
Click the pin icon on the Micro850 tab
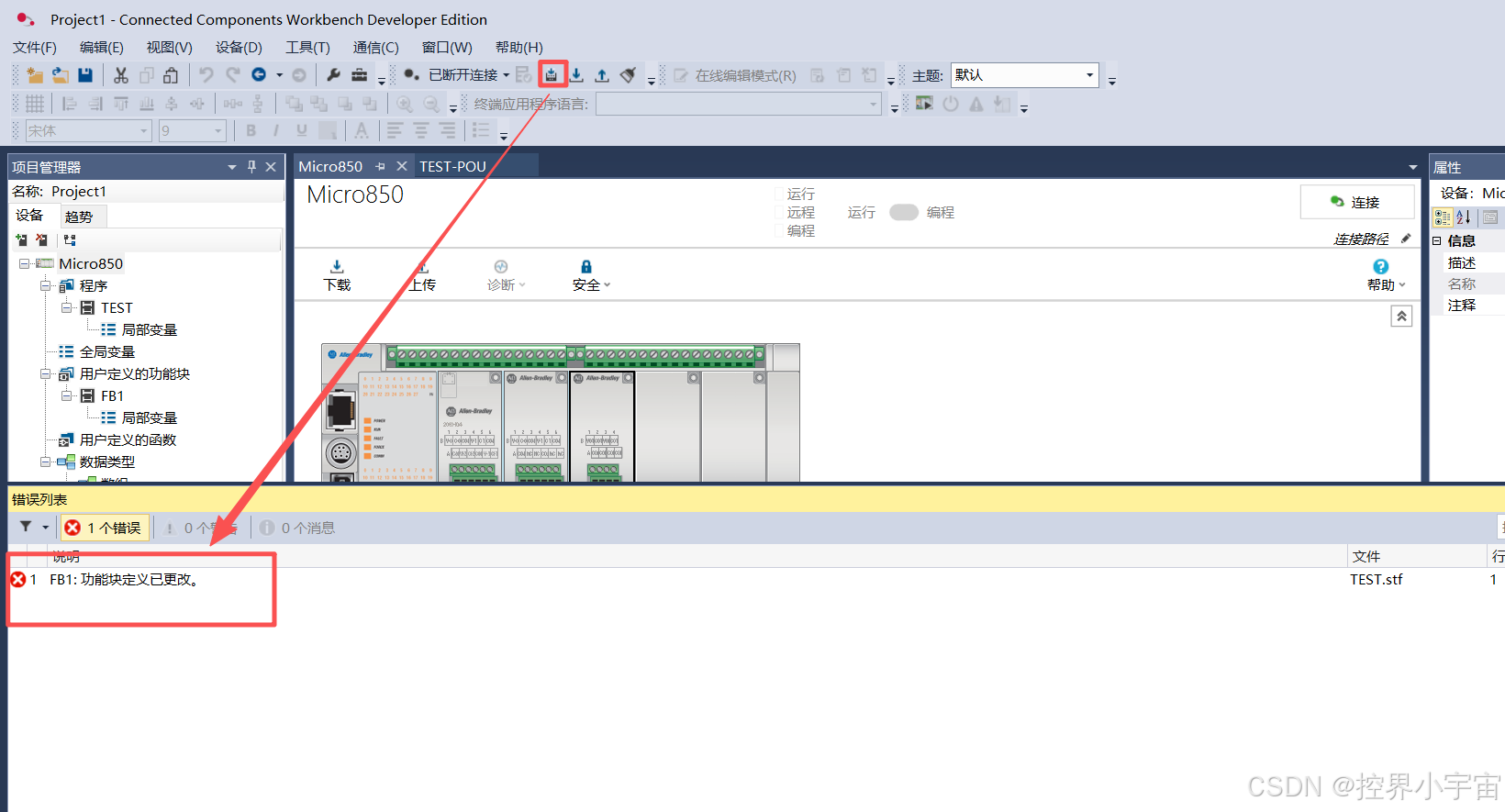(380, 167)
